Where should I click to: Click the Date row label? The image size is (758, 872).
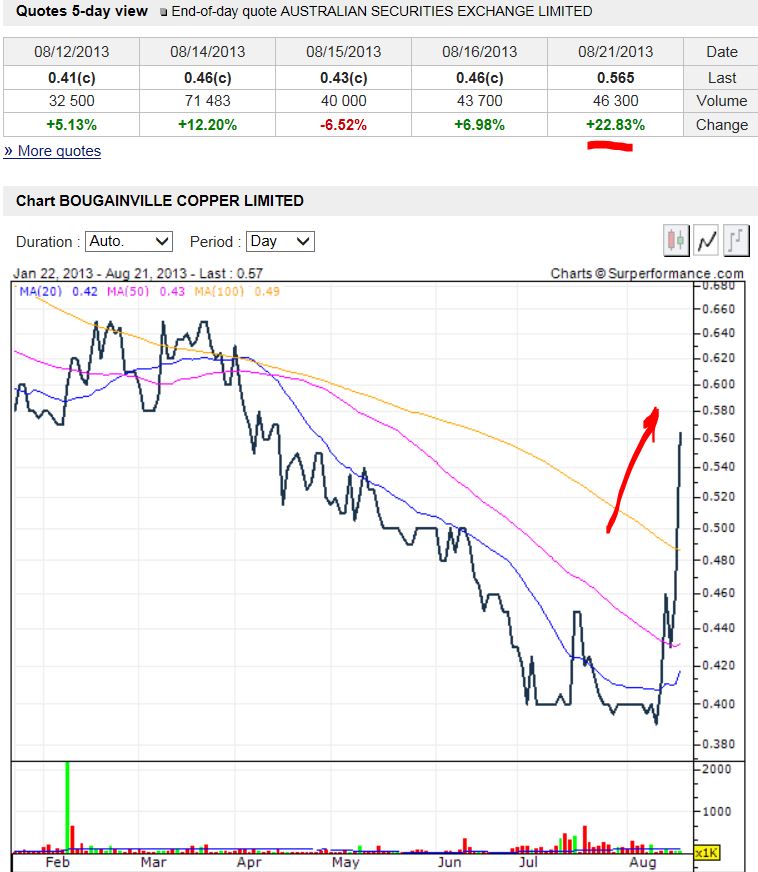point(722,52)
